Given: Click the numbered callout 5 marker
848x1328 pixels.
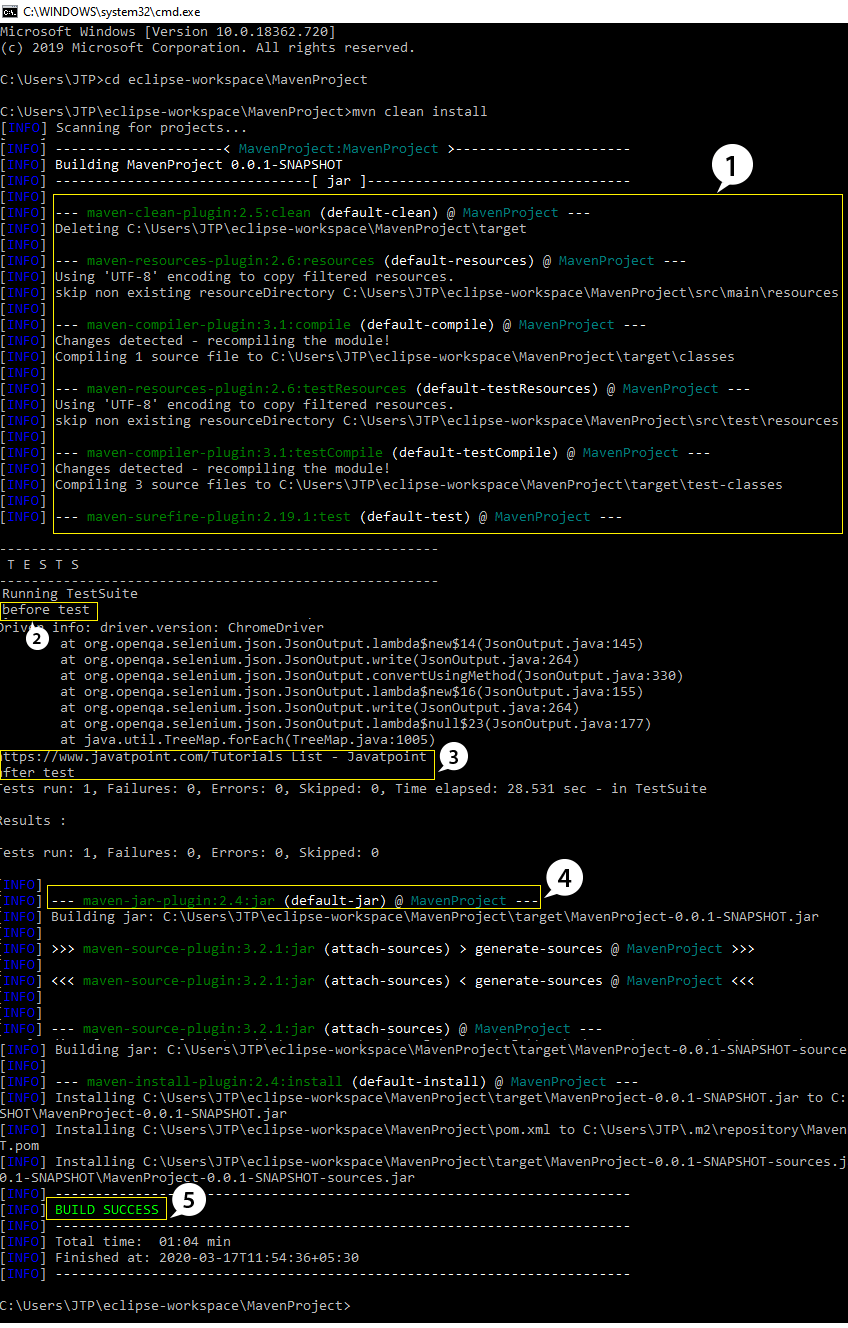Looking at the screenshot, I should coord(187,1202).
